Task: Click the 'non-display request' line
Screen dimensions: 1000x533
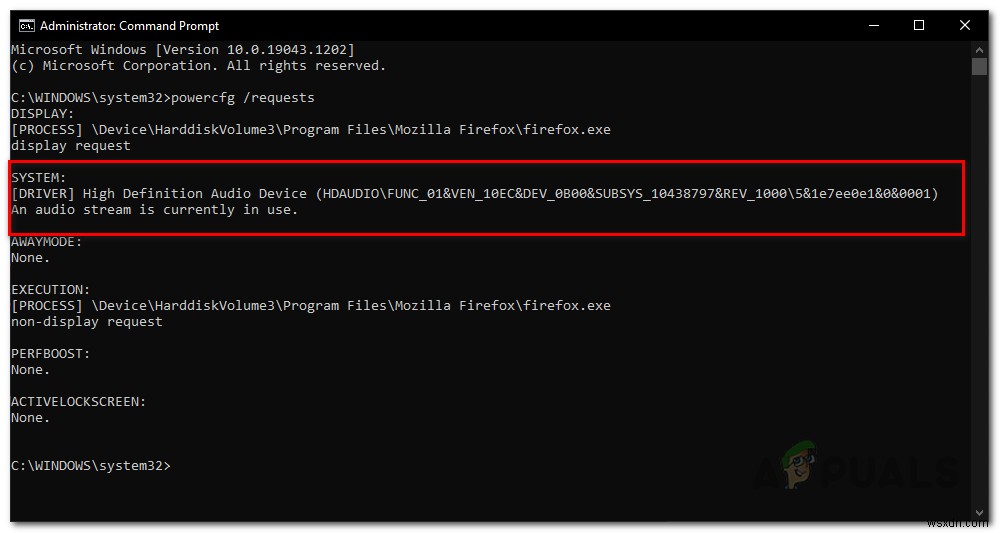Action: pos(86,322)
